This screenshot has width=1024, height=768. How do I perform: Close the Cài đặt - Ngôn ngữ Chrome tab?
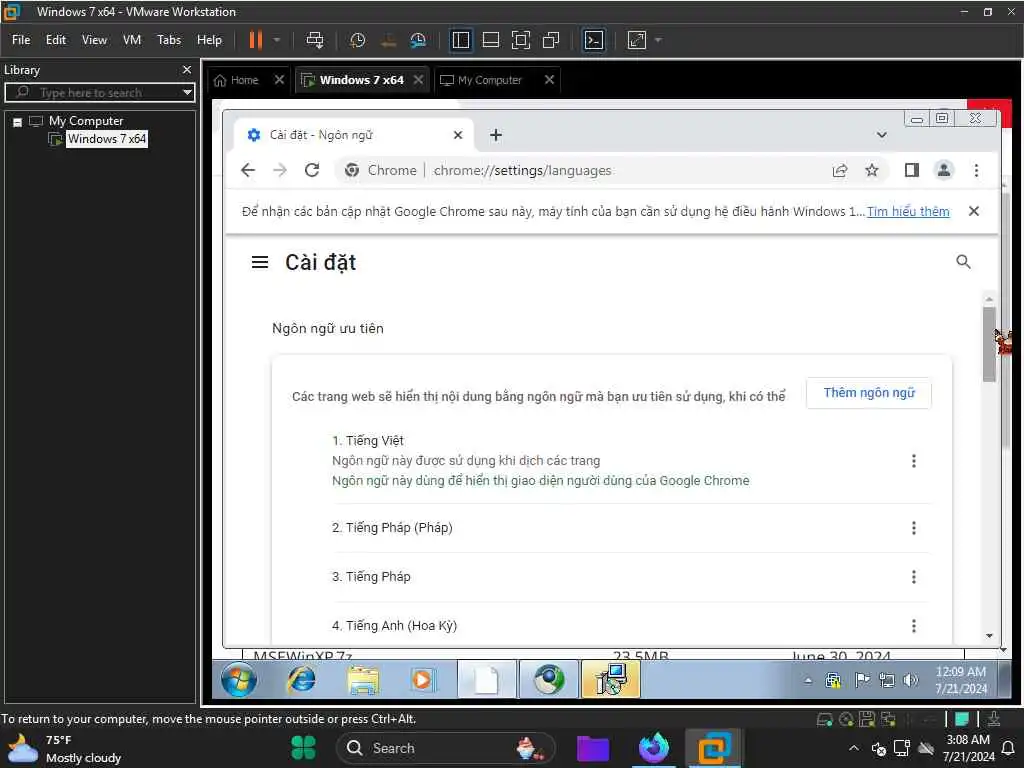(x=458, y=135)
